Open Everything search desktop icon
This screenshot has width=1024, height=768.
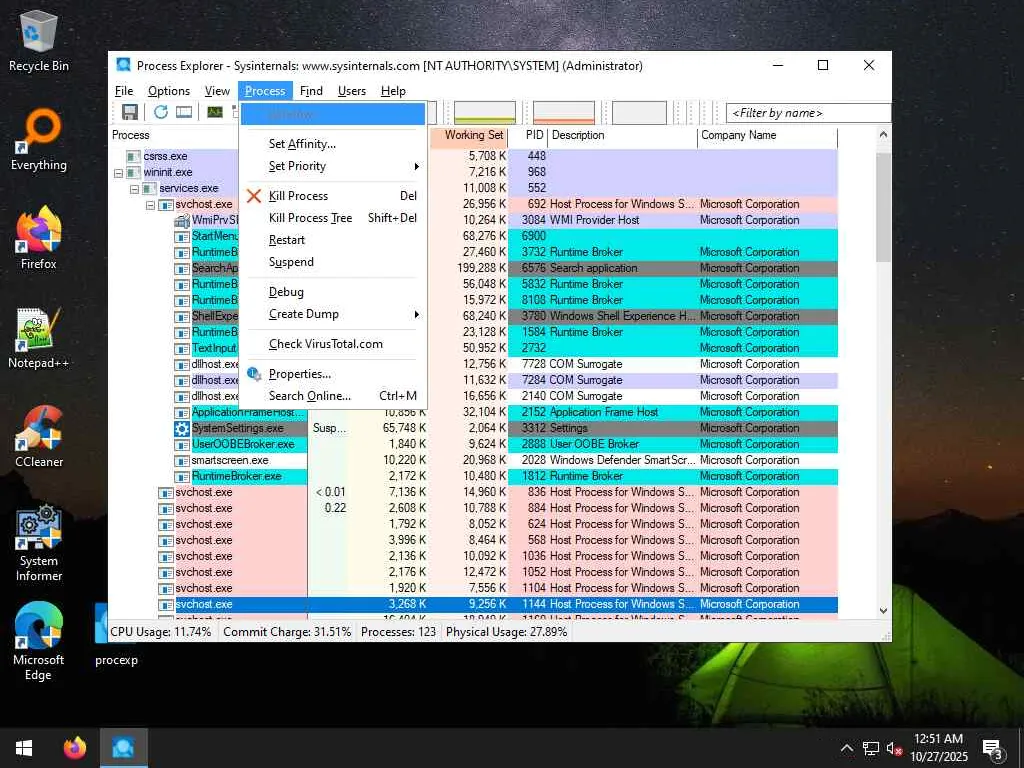pos(39,140)
